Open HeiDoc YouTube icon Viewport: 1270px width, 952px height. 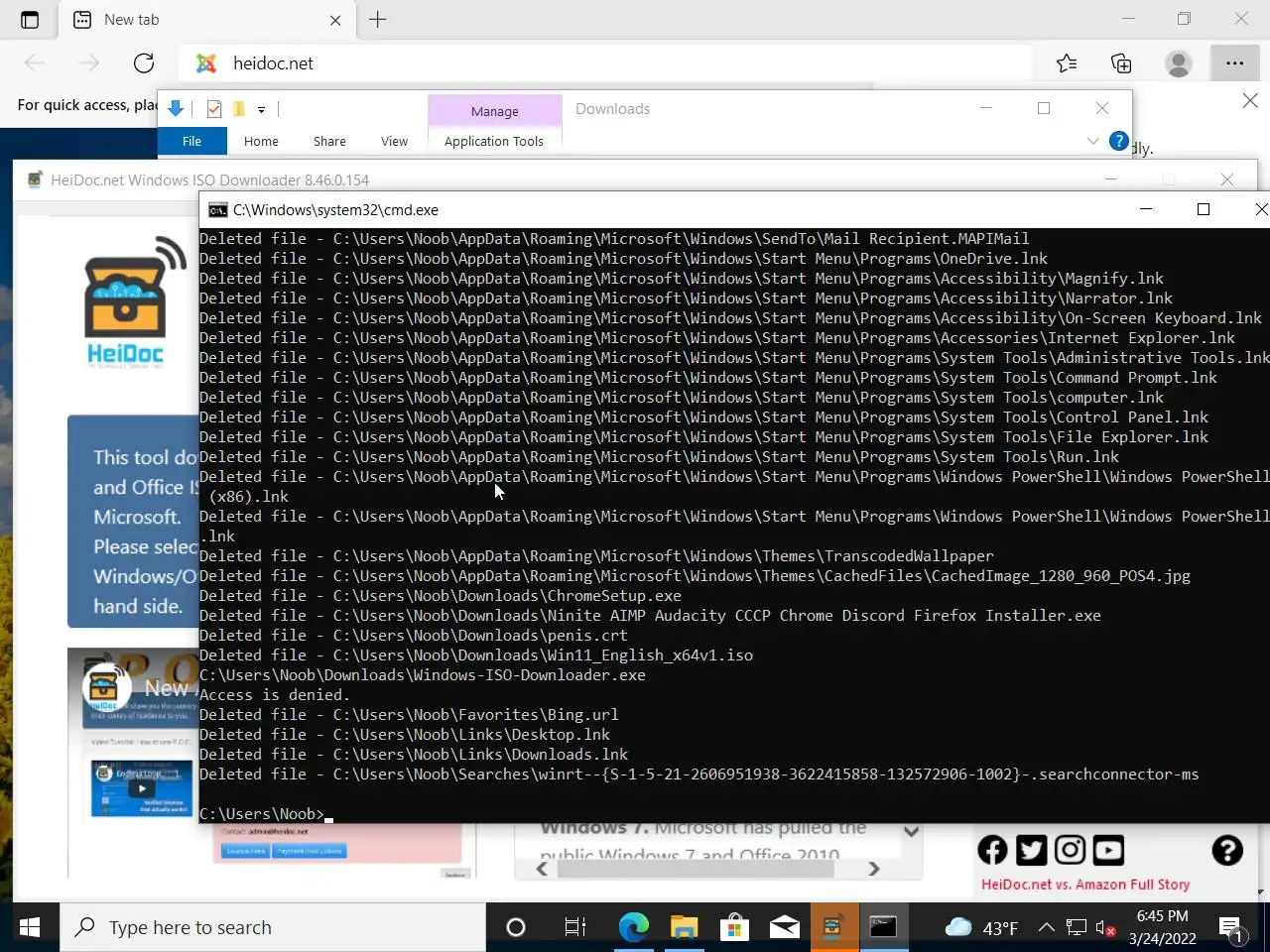pyautogui.click(x=1108, y=850)
